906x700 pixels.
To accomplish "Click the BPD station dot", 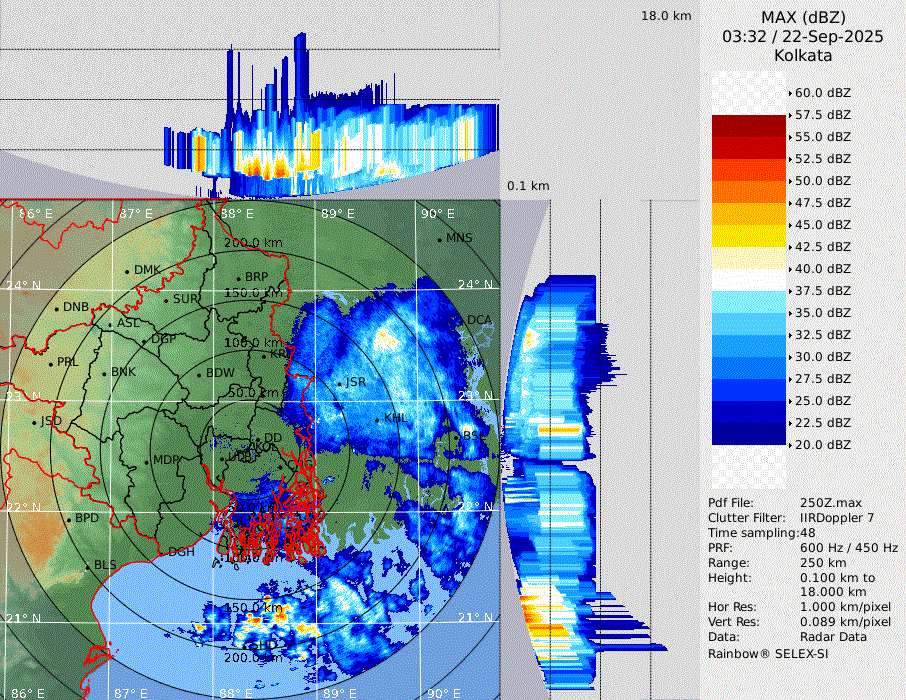I will [68, 520].
